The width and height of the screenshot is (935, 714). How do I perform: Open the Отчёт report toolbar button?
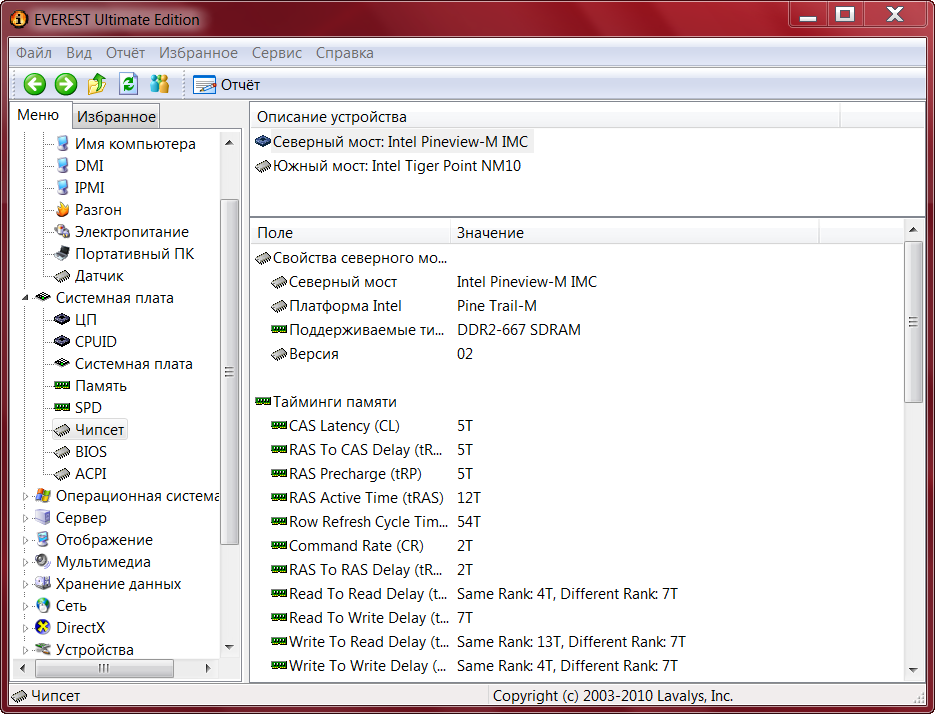pos(227,85)
